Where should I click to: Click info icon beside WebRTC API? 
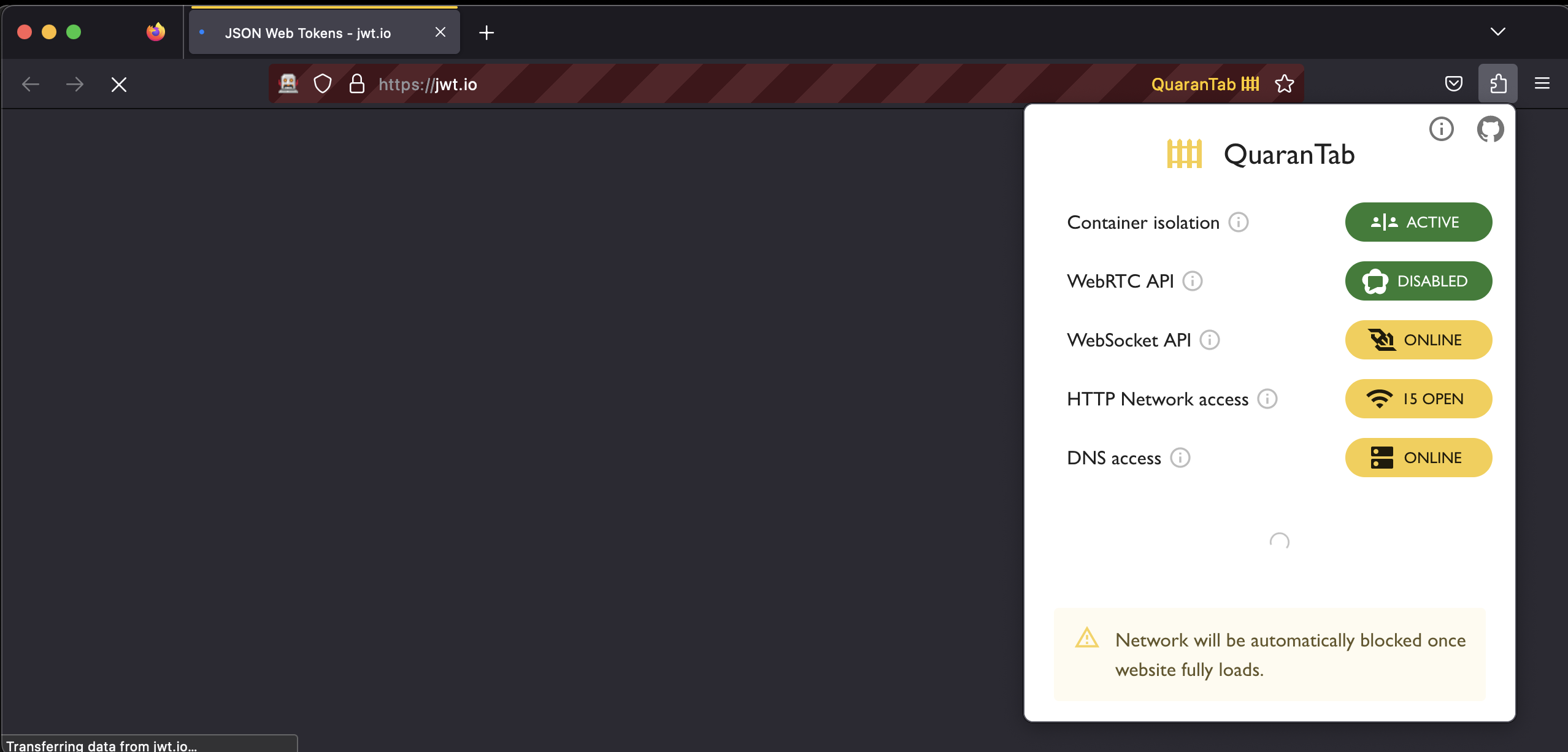(x=1192, y=281)
